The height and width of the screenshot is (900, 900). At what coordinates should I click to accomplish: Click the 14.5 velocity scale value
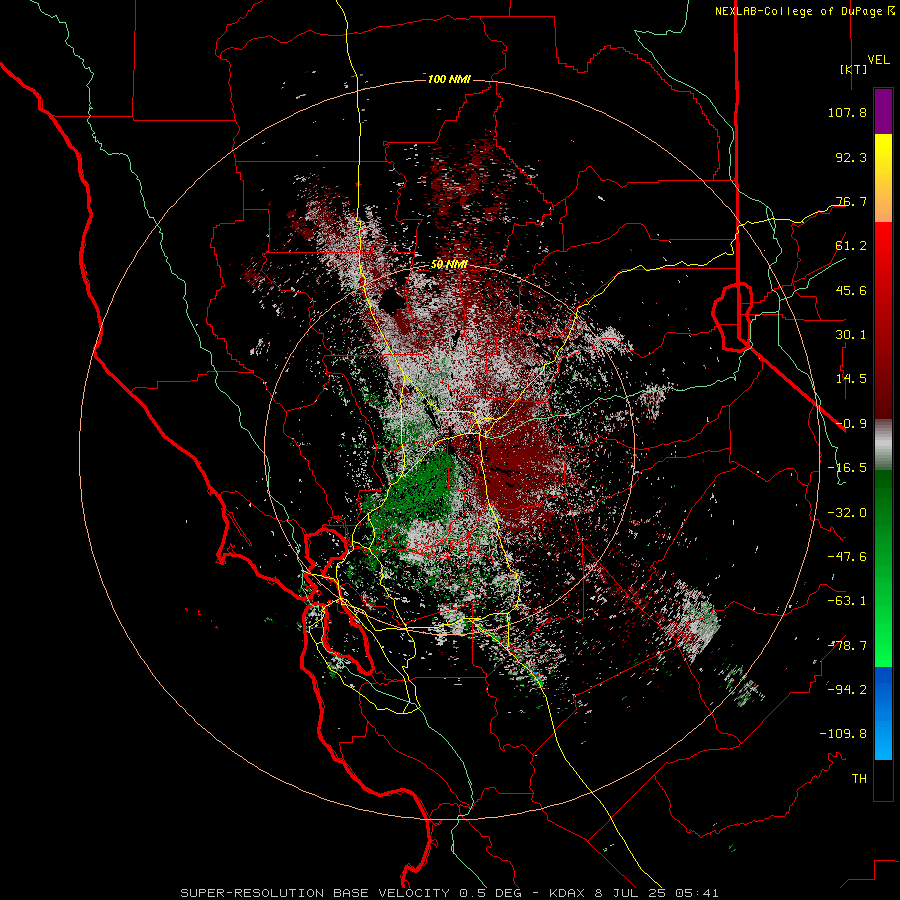[851, 379]
